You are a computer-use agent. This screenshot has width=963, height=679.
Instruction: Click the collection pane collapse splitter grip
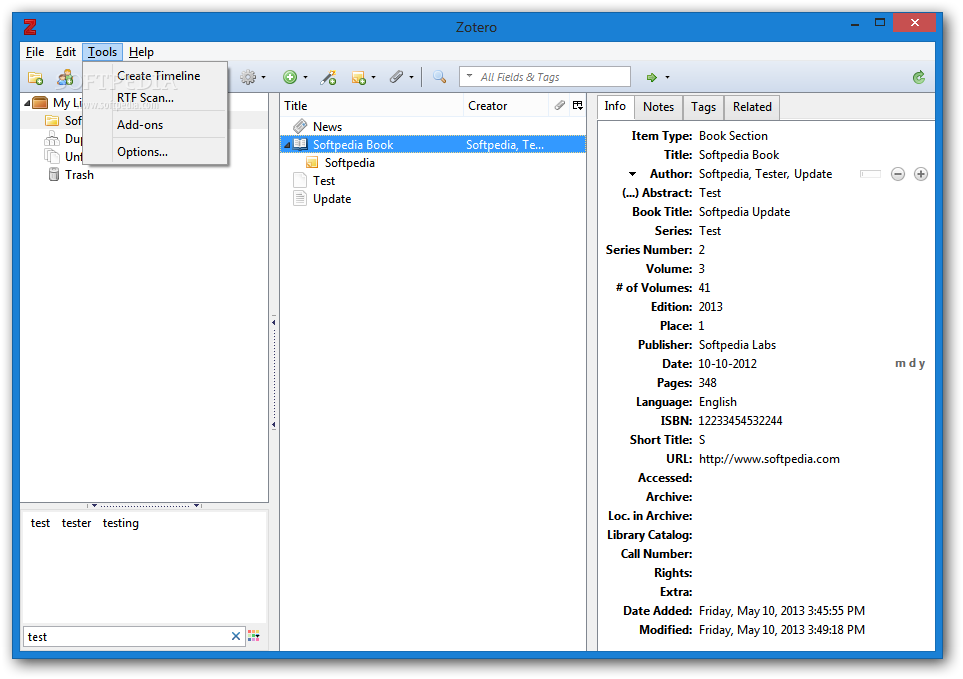coord(274,373)
